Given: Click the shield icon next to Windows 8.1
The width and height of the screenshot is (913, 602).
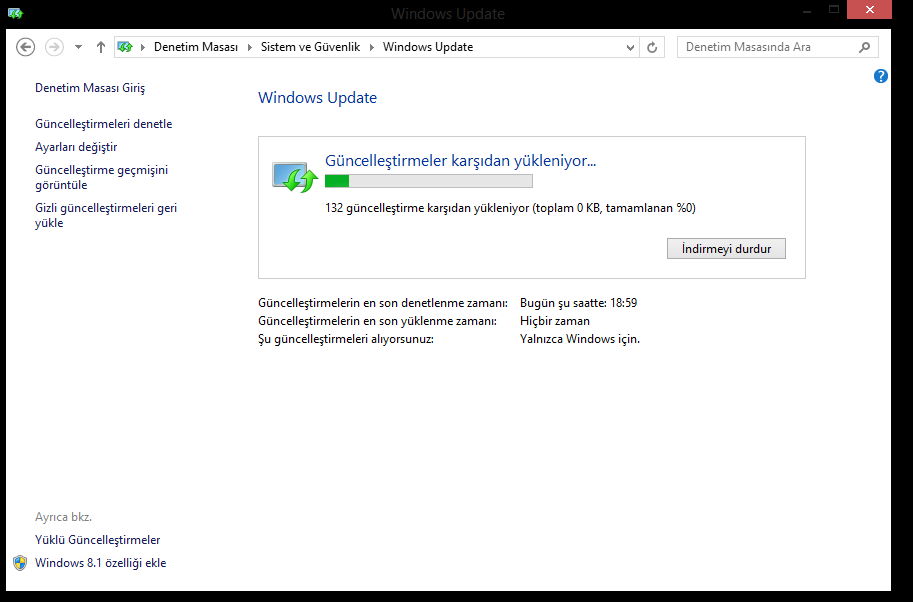Looking at the screenshot, I should coord(20,563).
